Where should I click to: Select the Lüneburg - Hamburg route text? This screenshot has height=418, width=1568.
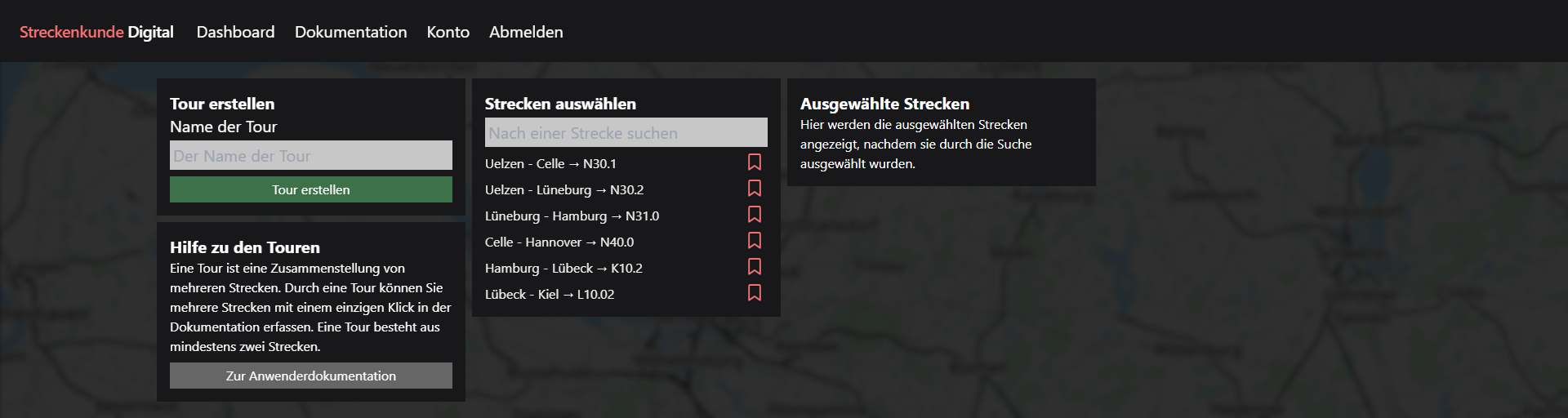coord(572,216)
